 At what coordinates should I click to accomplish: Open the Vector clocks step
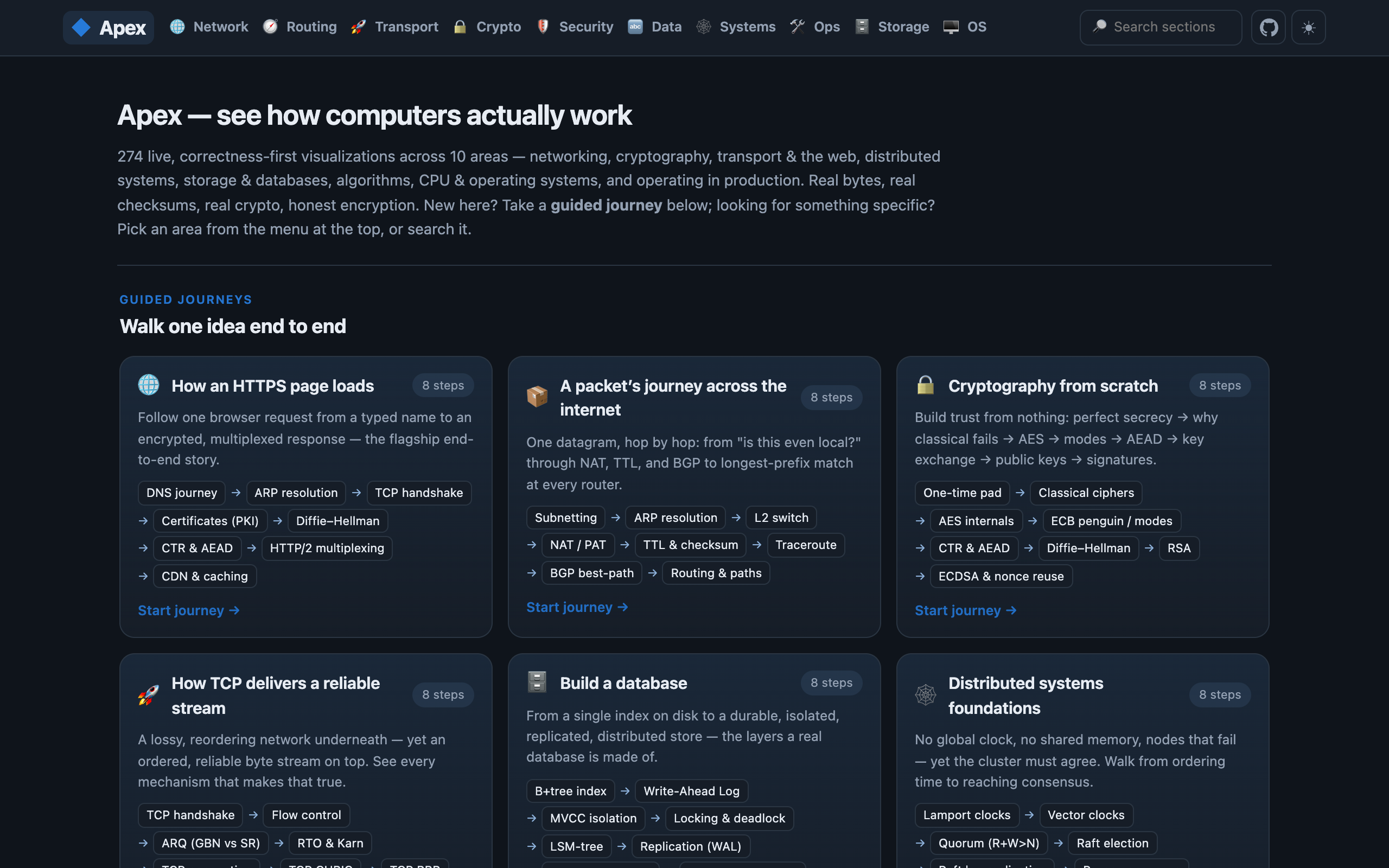point(1086,815)
